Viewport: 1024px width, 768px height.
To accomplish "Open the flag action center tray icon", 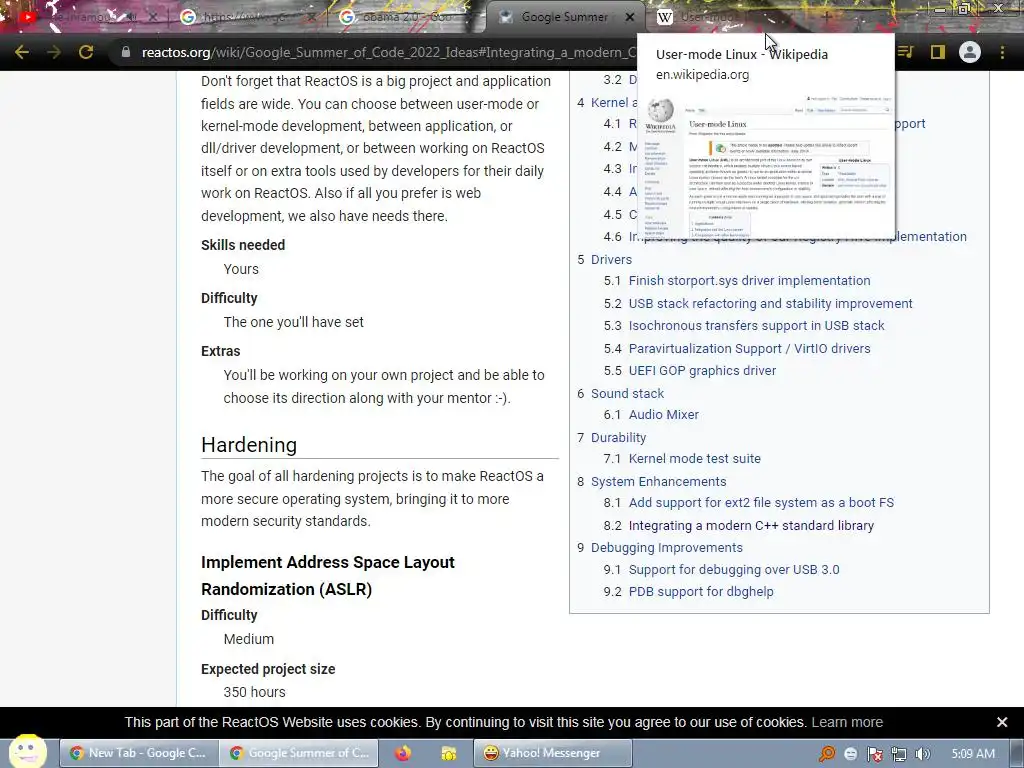I will coord(874,754).
